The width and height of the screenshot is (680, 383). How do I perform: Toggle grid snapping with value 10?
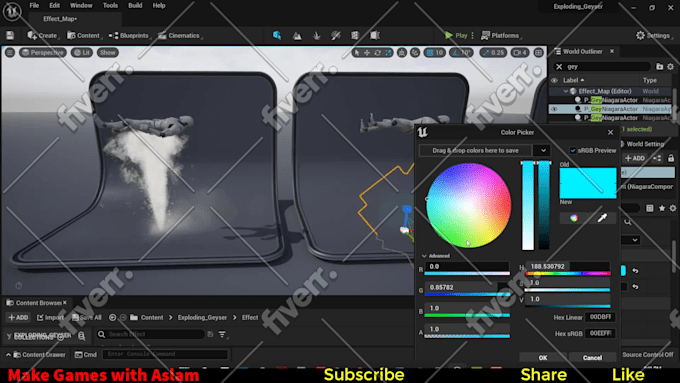coord(435,52)
